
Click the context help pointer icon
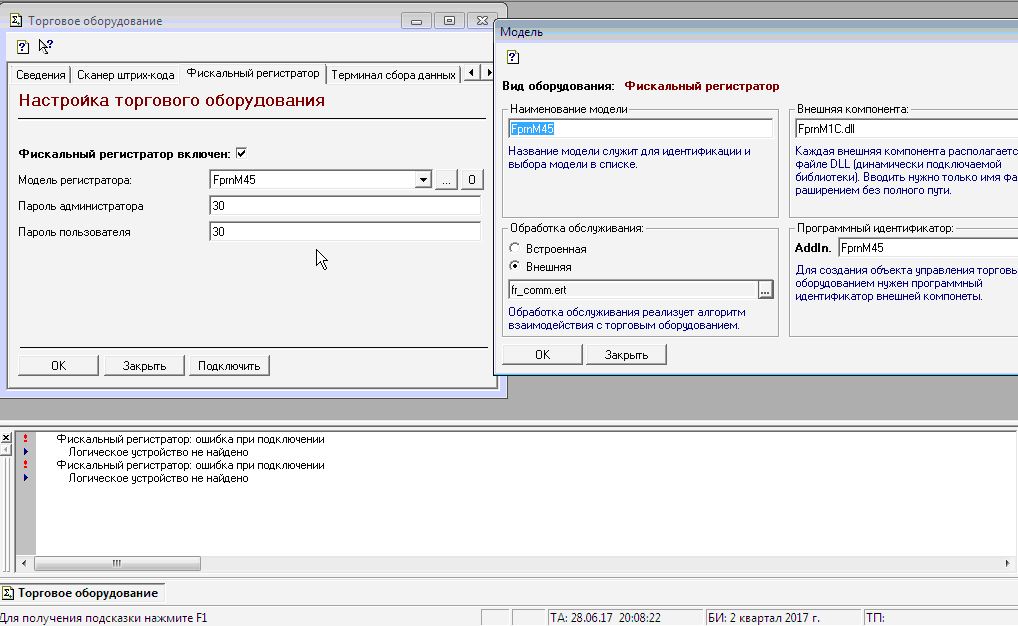tap(46, 46)
